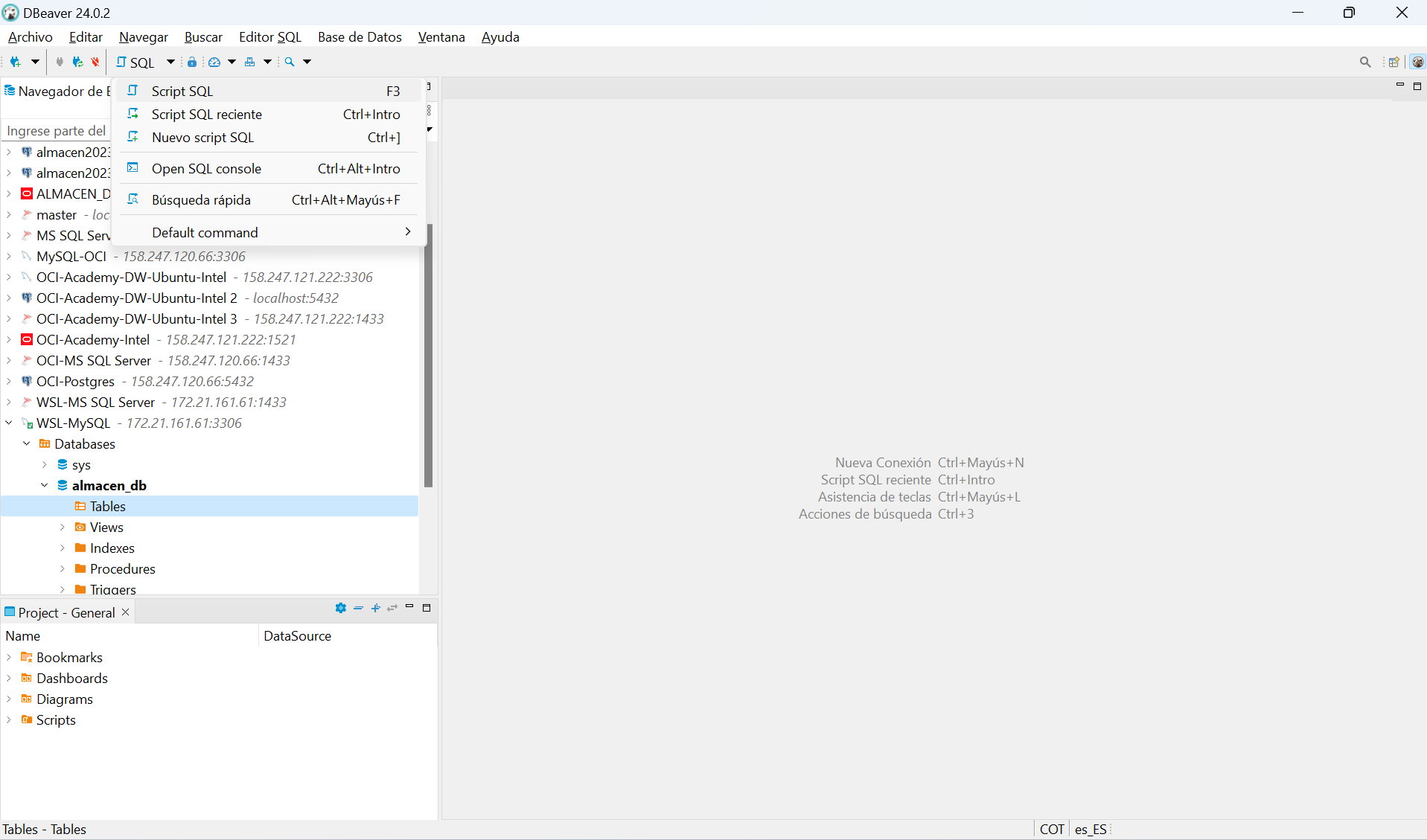Expand the OCI-Academy-Intel connection node

tap(9, 339)
